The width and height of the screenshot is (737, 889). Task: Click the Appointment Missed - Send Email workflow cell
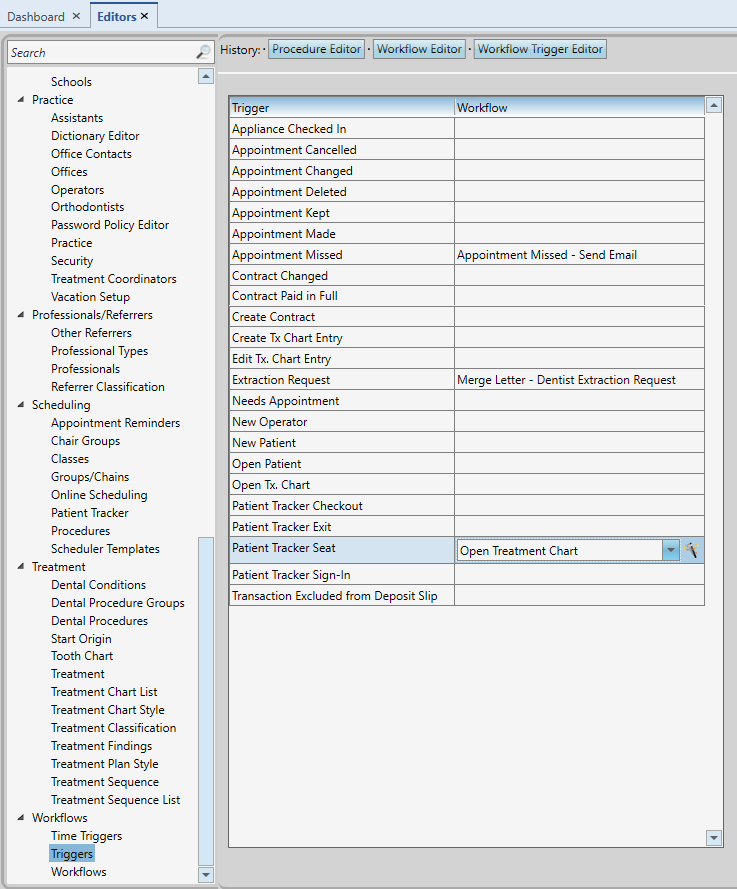579,255
